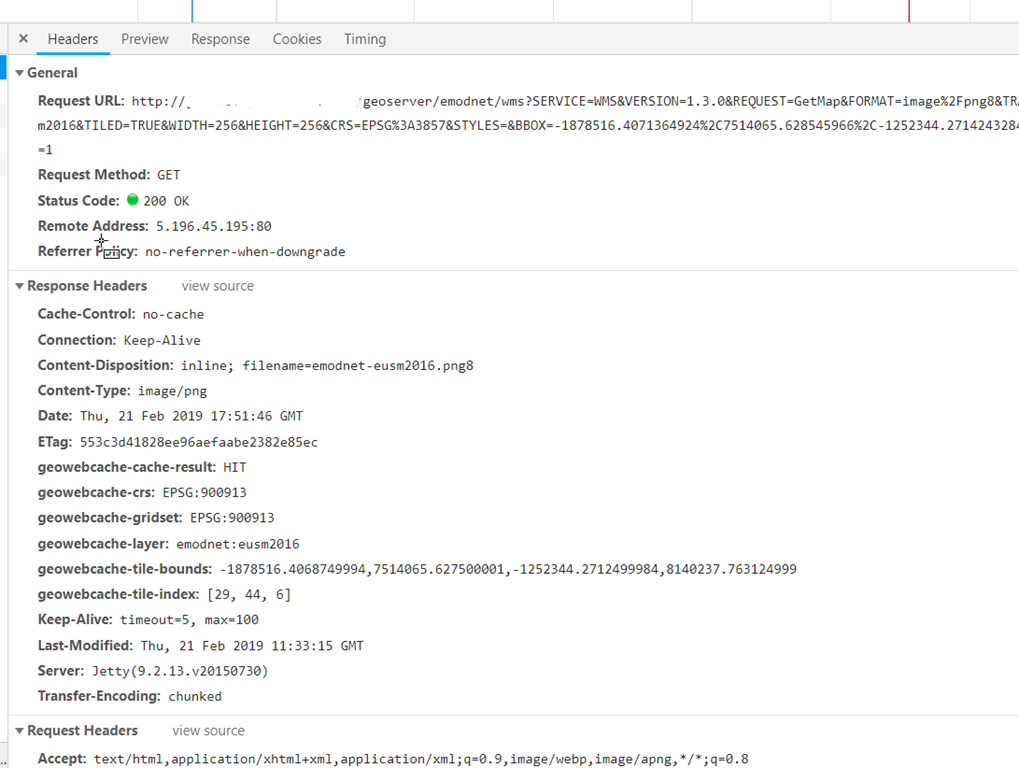Collapse the Request Headers section
This screenshot has height=768, width=1019.
point(20,731)
